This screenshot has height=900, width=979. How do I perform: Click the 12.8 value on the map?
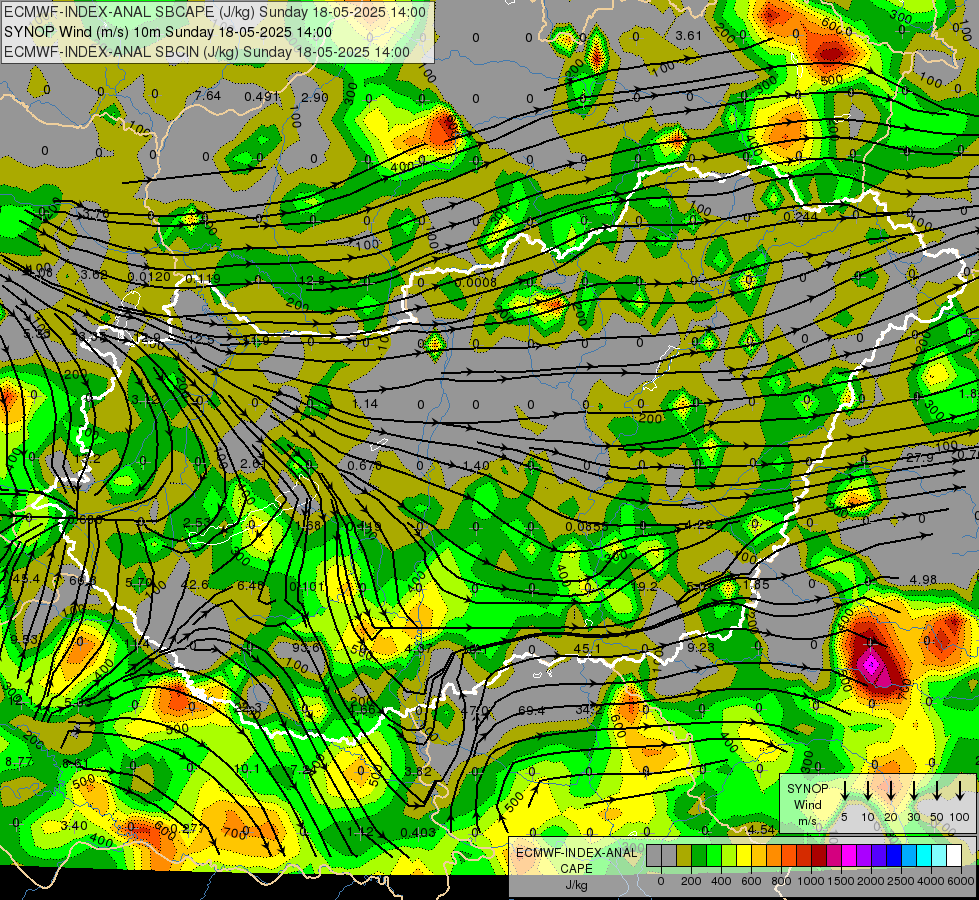312,280
